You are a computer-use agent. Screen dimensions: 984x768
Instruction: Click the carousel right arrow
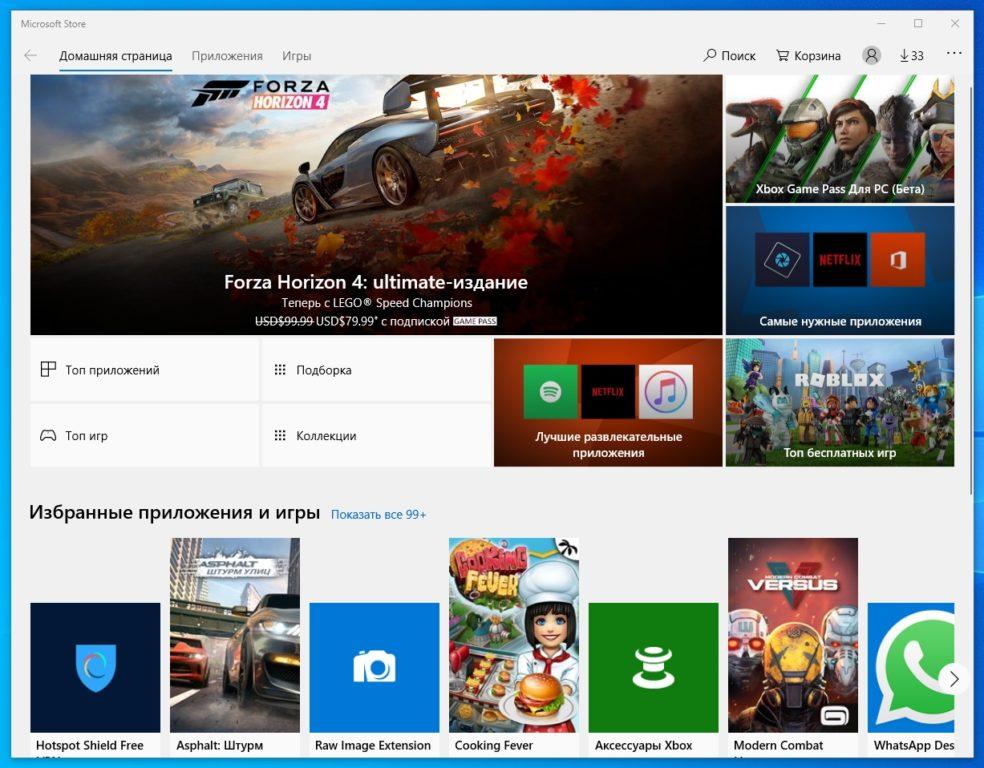[x=955, y=679]
